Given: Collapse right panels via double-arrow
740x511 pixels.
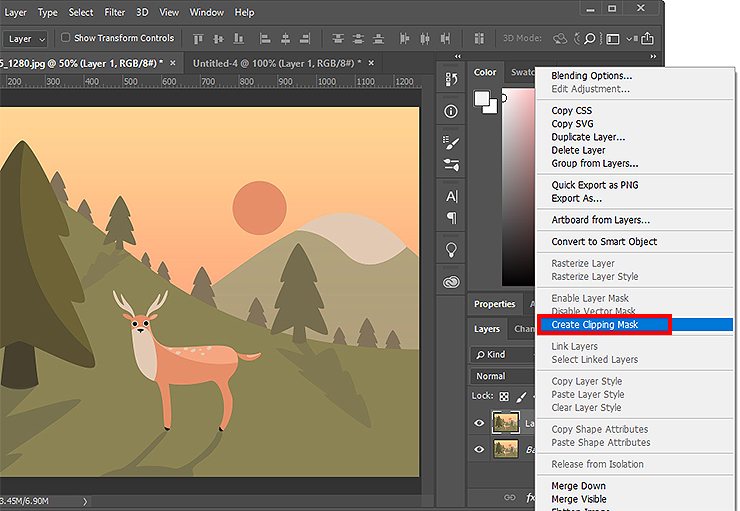Looking at the screenshot, I should point(653,56).
